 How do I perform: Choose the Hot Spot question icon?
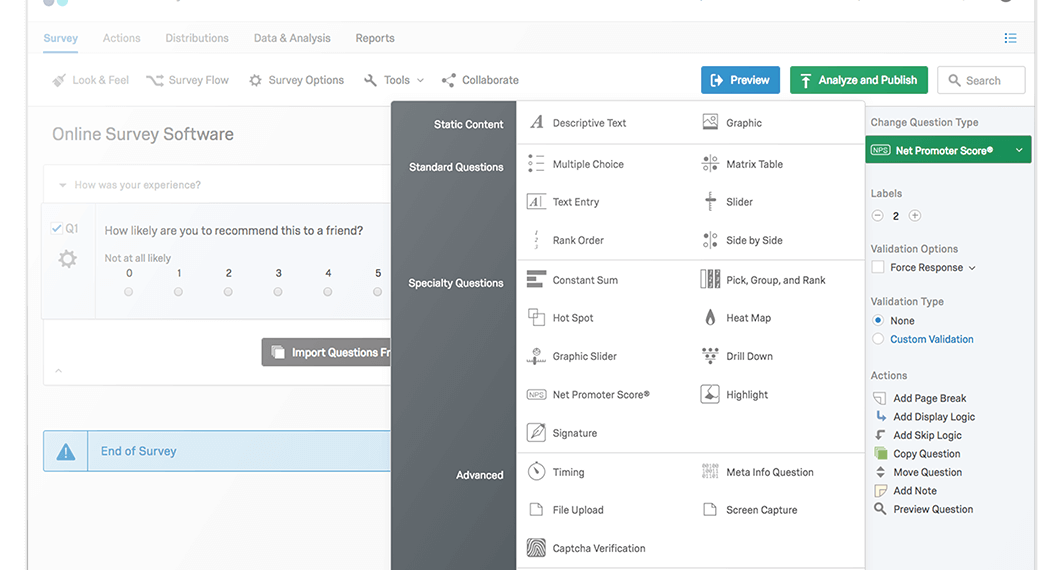click(536, 318)
